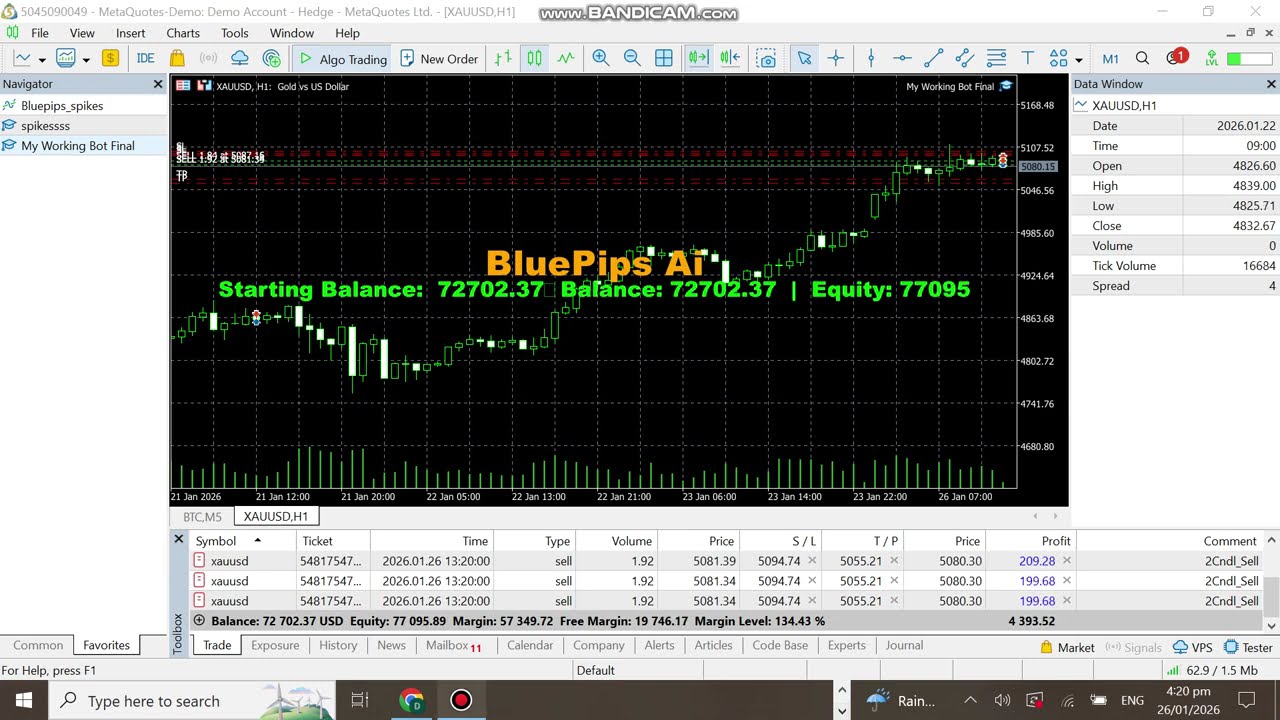This screenshot has height=720, width=1280.
Task: Open the Exposure tab in Toolbox
Action: [275, 645]
